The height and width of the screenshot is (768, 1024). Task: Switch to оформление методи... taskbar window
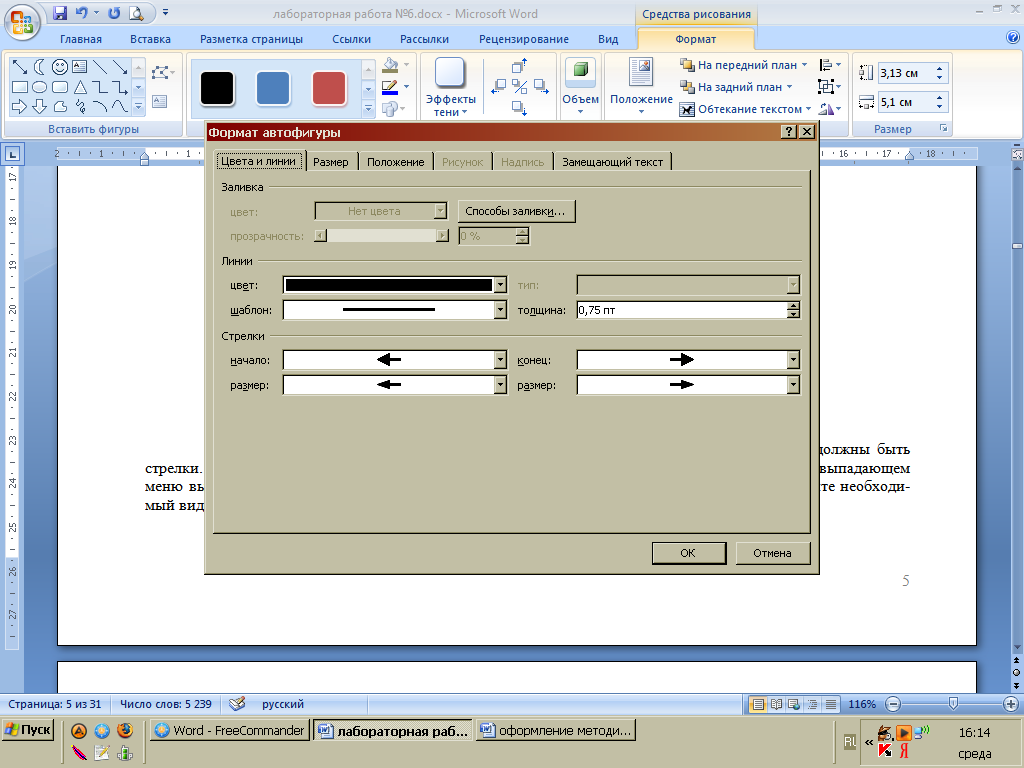click(x=556, y=730)
